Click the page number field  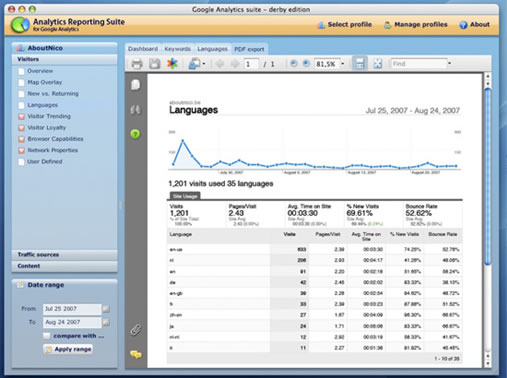coord(251,64)
